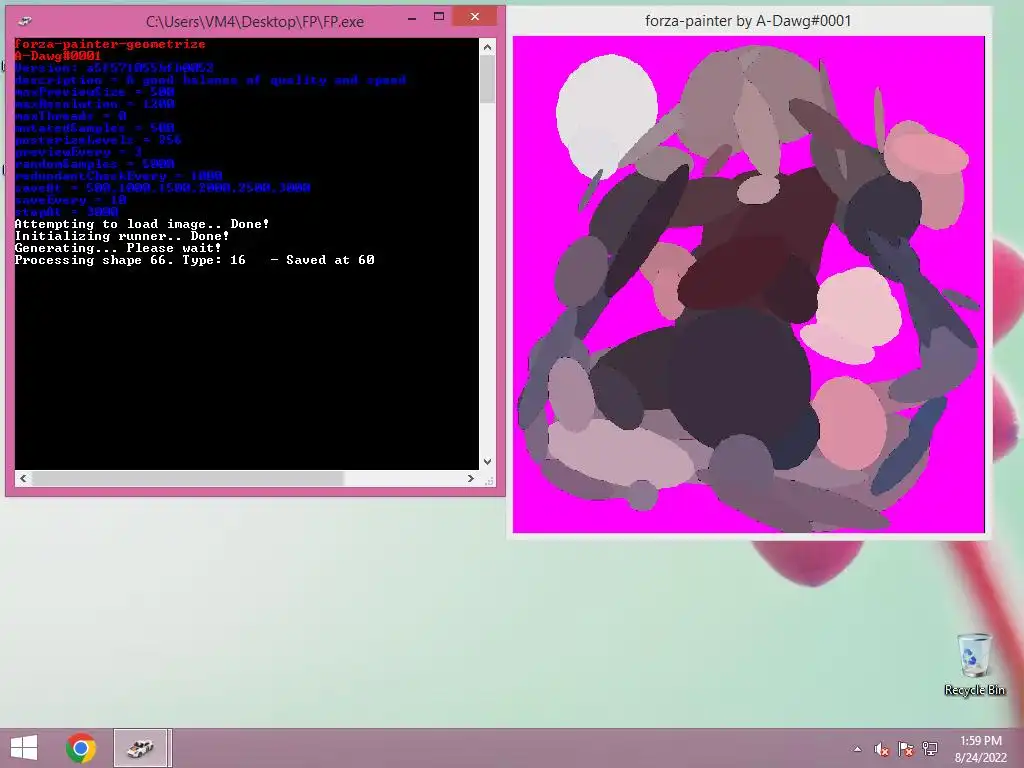1024x768 pixels.
Task: Click the 'stopAt = 3000' console line
Action: click(x=66, y=212)
